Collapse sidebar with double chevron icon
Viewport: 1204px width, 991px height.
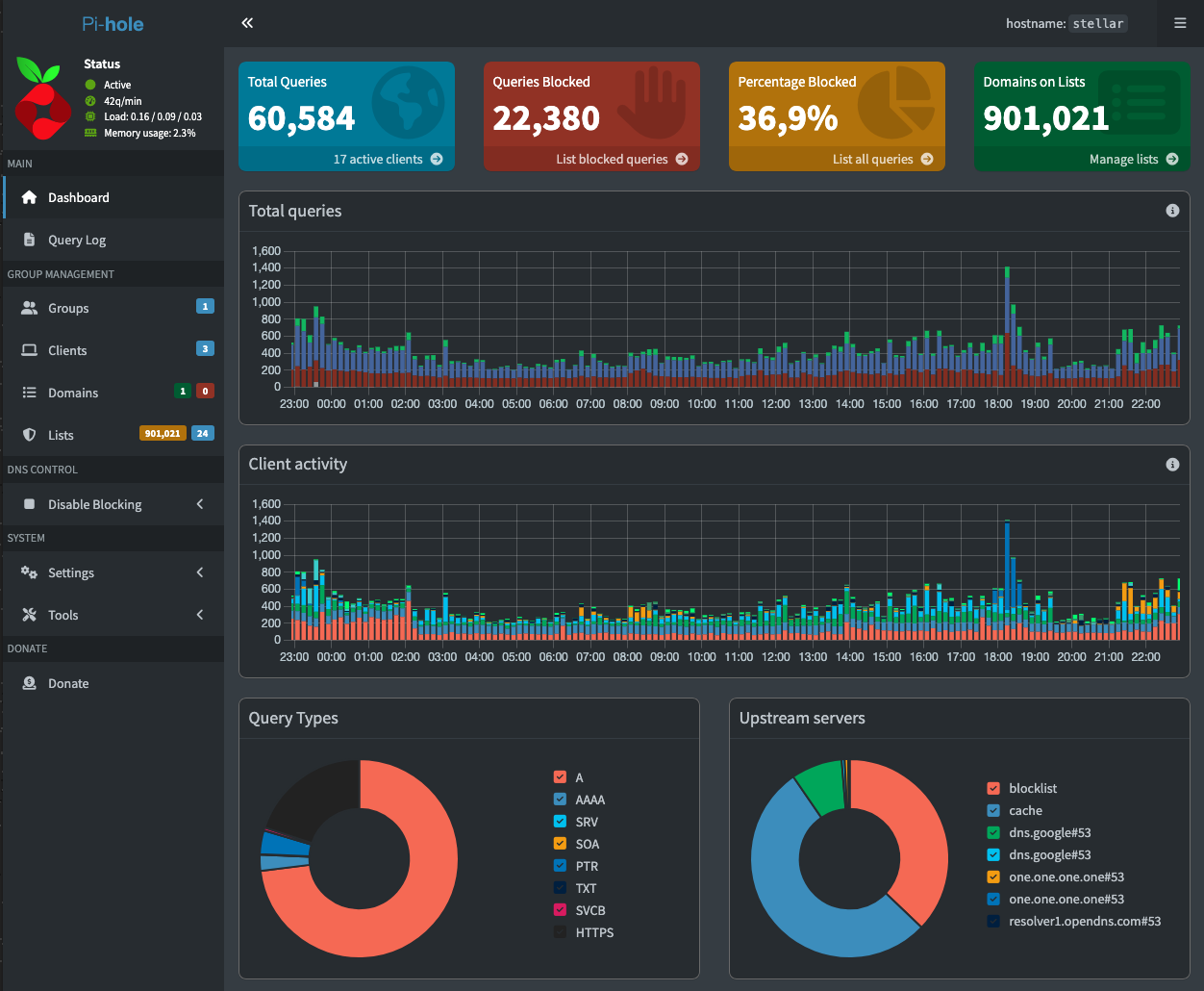point(247,23)
